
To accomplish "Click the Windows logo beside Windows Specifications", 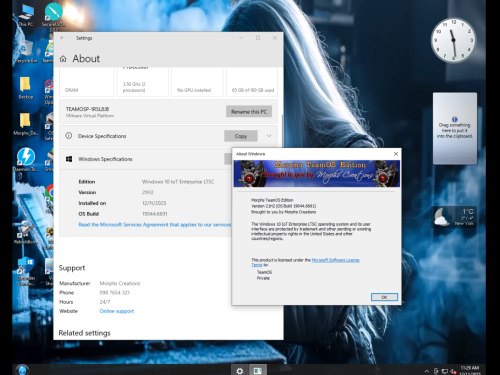I will [x=69, y=159].
